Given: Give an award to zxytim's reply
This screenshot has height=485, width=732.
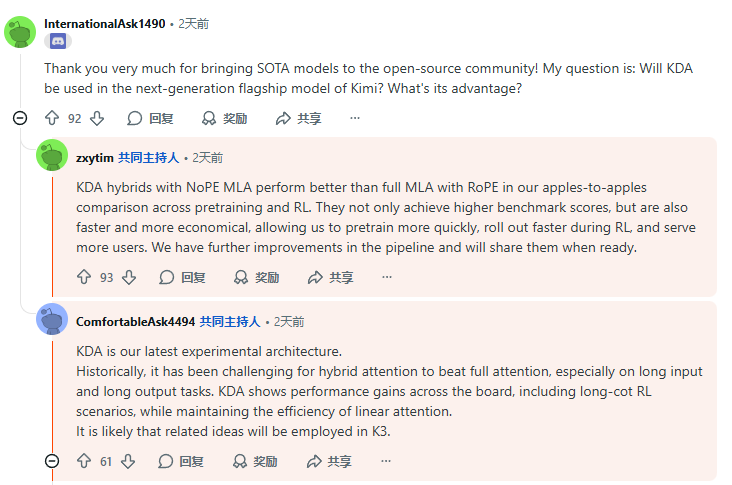Looking at the screenshot, I should coord(256,277).
